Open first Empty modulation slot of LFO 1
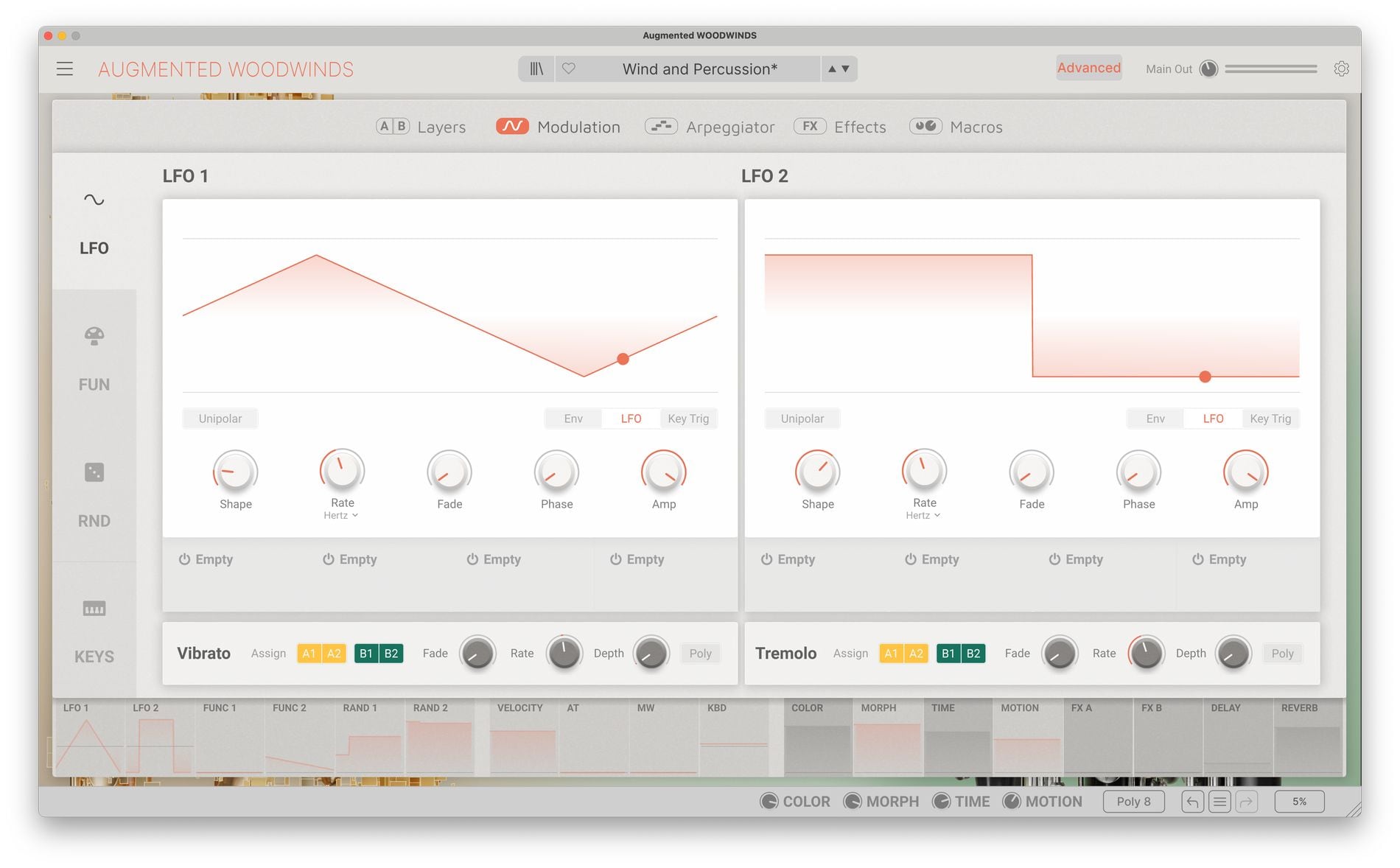1400x868 pixels. tap(206, 559)
